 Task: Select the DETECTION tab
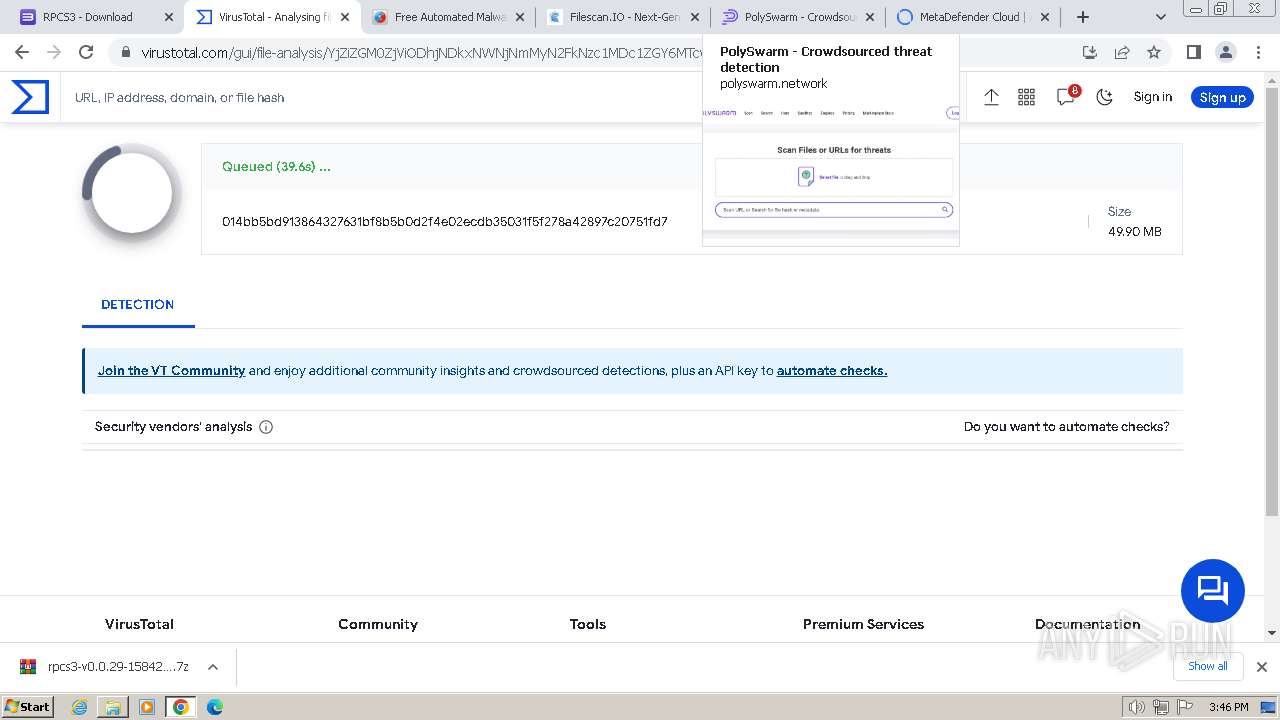(x=138, y=305)
